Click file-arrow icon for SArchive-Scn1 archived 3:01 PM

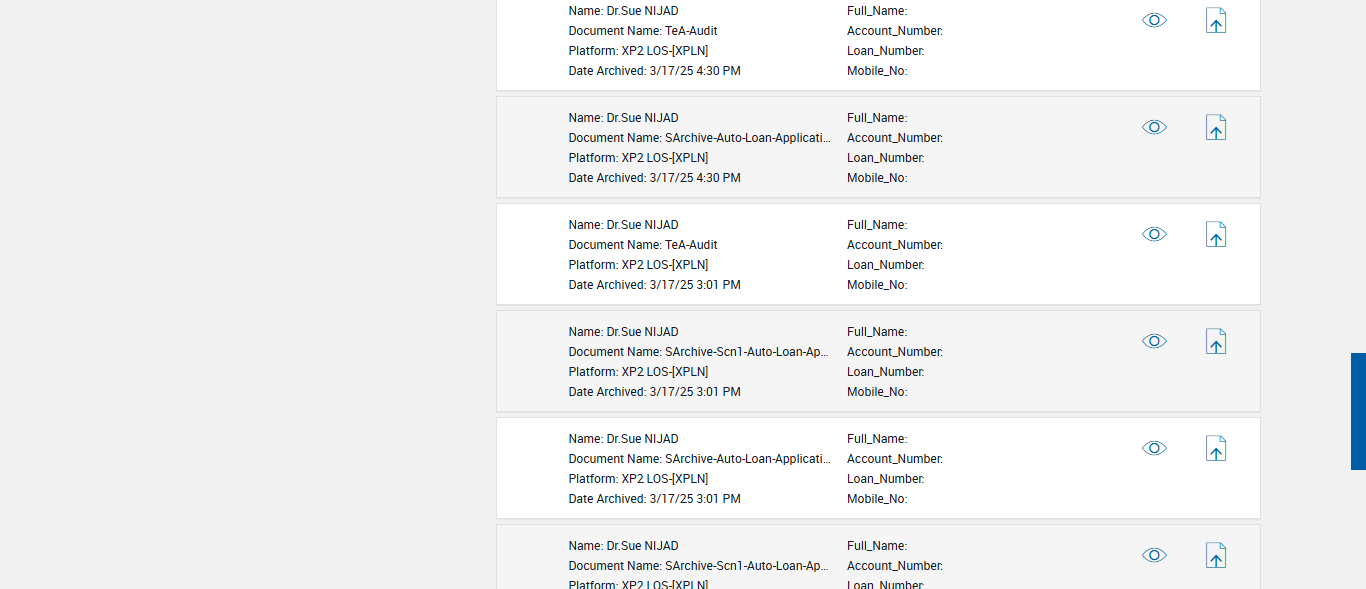(1215, 342)
